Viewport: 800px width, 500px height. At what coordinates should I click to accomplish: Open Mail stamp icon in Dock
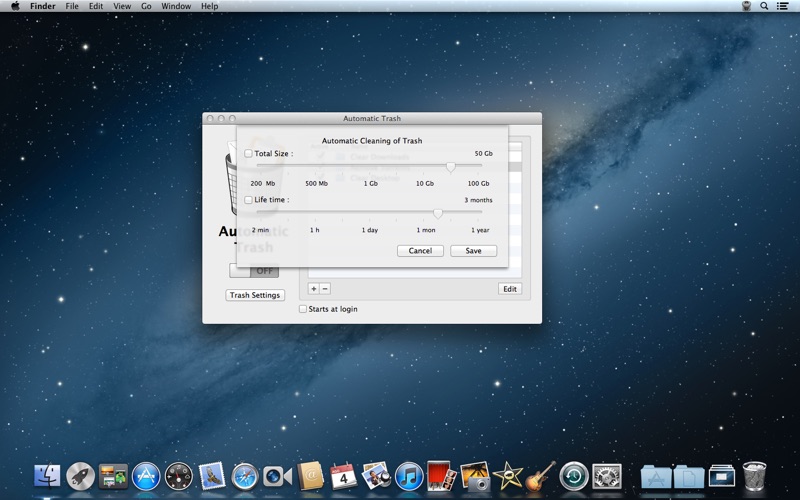point(212,476)
